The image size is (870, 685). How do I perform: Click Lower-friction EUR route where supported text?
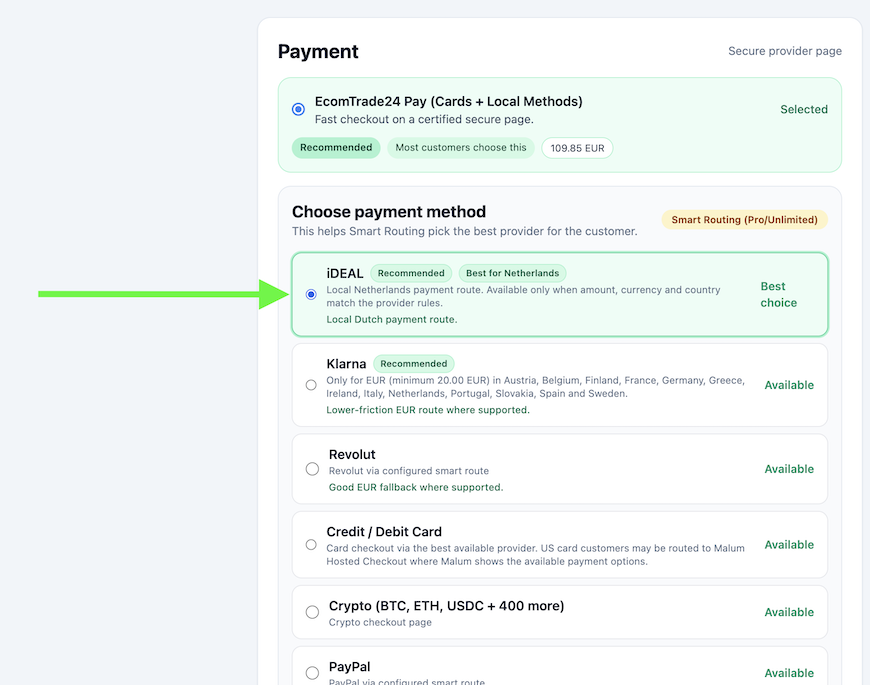coord(428,410)
